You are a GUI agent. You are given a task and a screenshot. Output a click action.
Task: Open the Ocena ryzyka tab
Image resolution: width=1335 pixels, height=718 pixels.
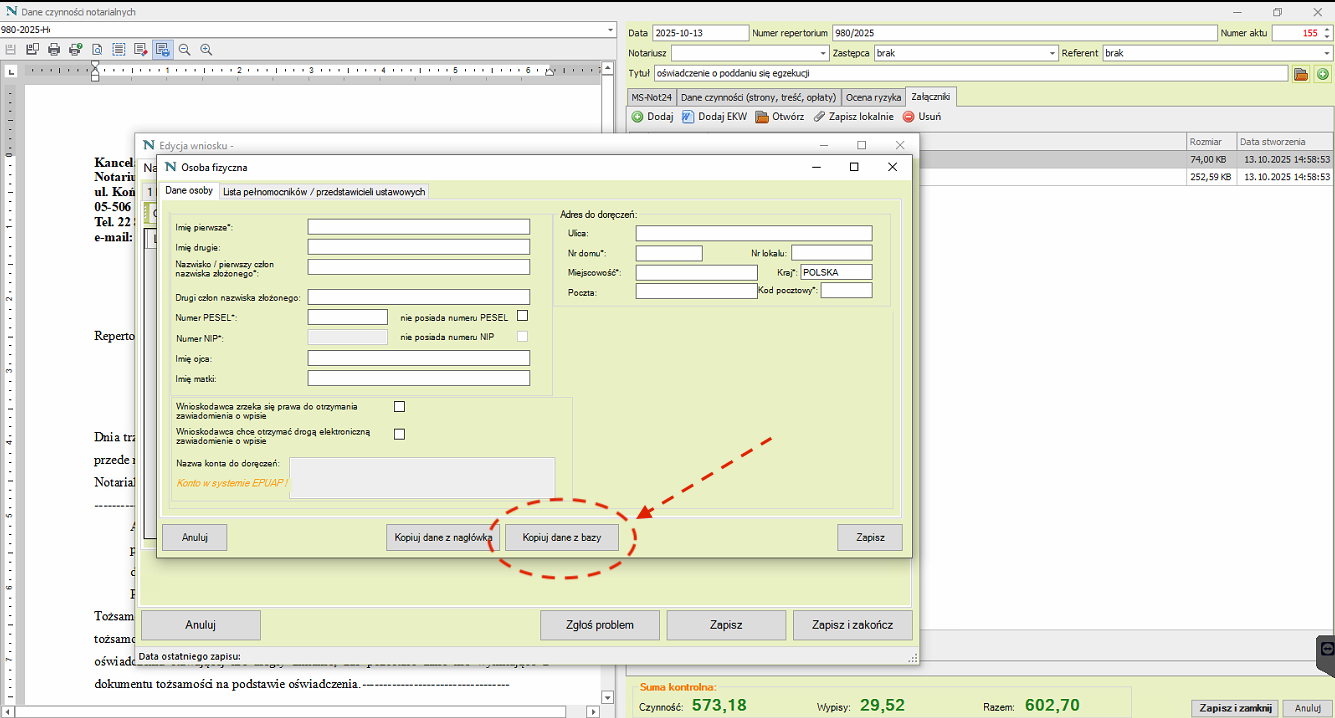pyautogui.click(x=872, y=97)
